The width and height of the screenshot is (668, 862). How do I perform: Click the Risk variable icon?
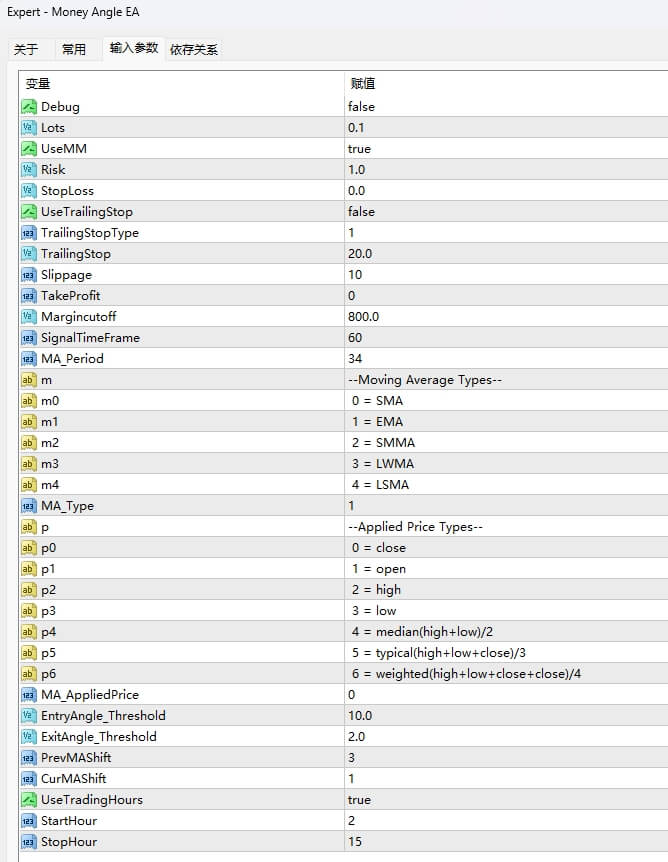[x=29, y=169]
